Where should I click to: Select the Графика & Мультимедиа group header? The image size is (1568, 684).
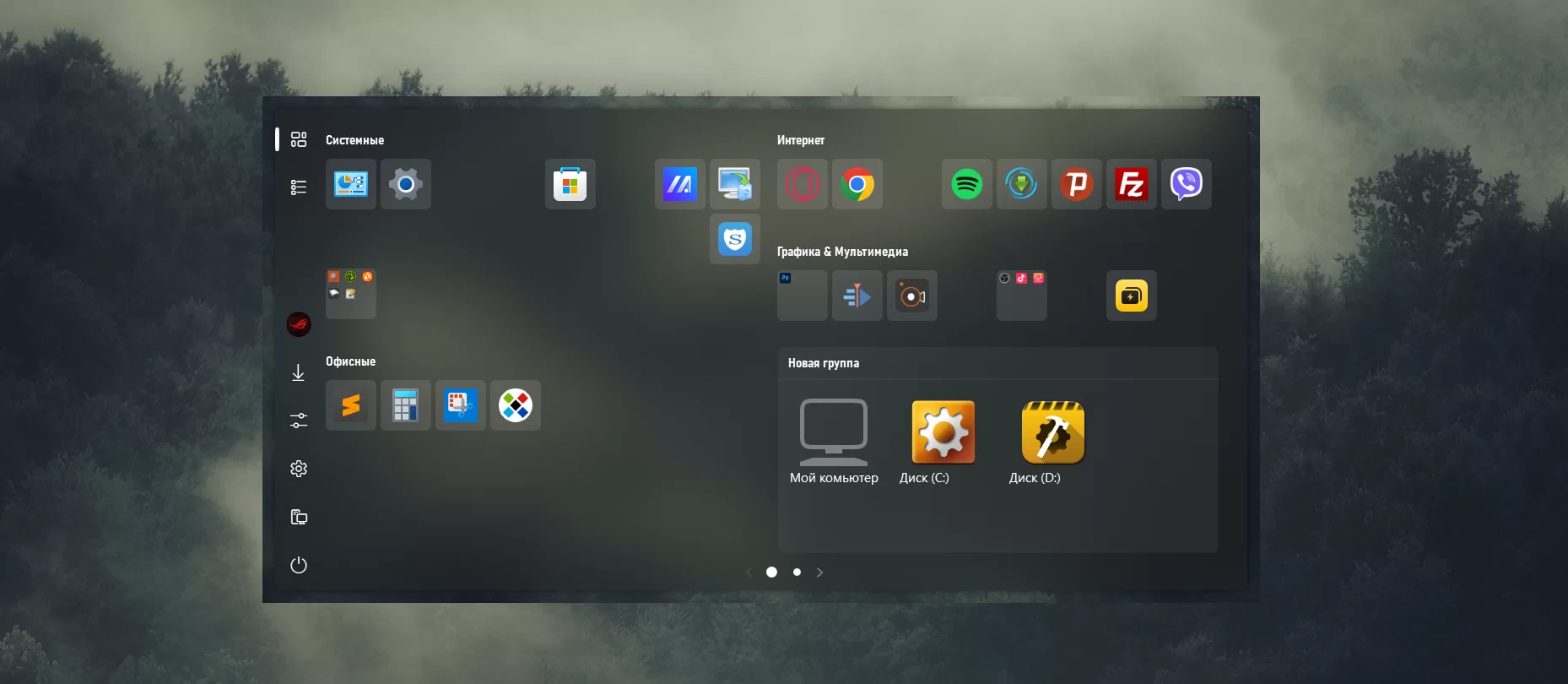pyautogui.click(x=842, y=252)
